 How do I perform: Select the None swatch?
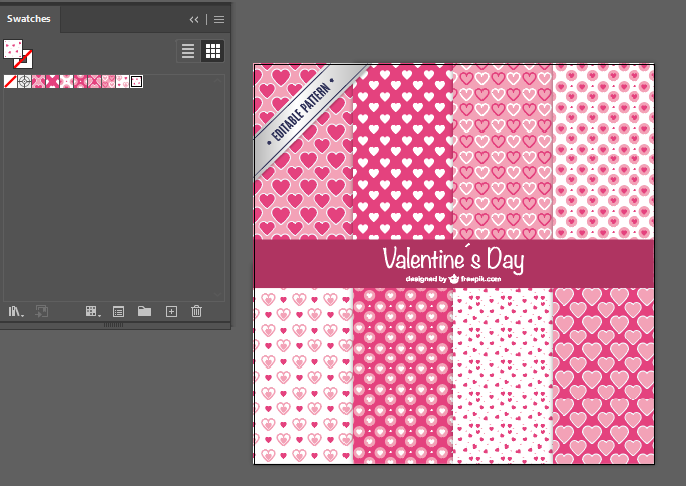tap(10, 81)
